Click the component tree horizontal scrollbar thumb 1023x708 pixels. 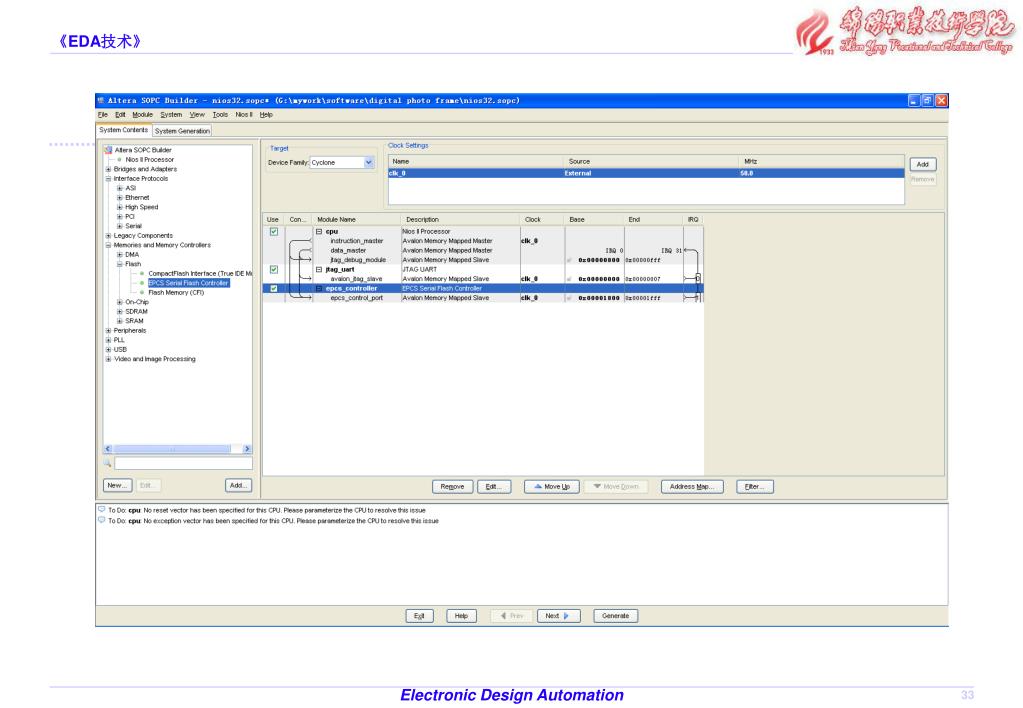172,449
